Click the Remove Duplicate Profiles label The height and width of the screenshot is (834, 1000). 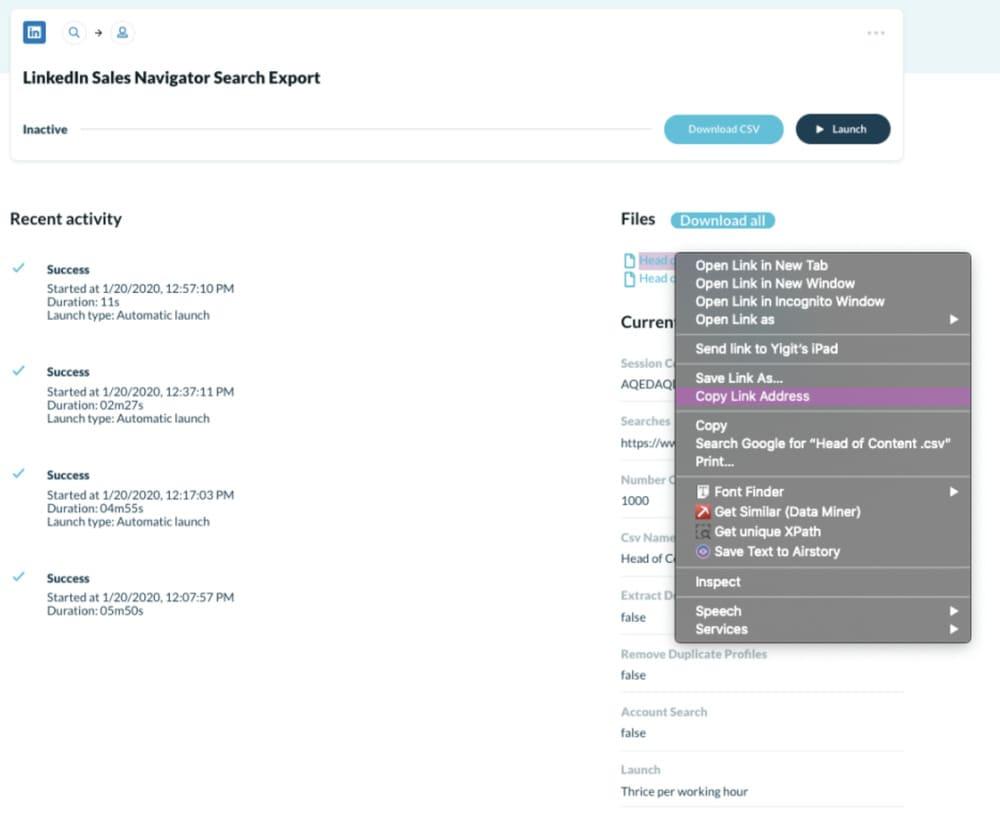pos(694,654)
